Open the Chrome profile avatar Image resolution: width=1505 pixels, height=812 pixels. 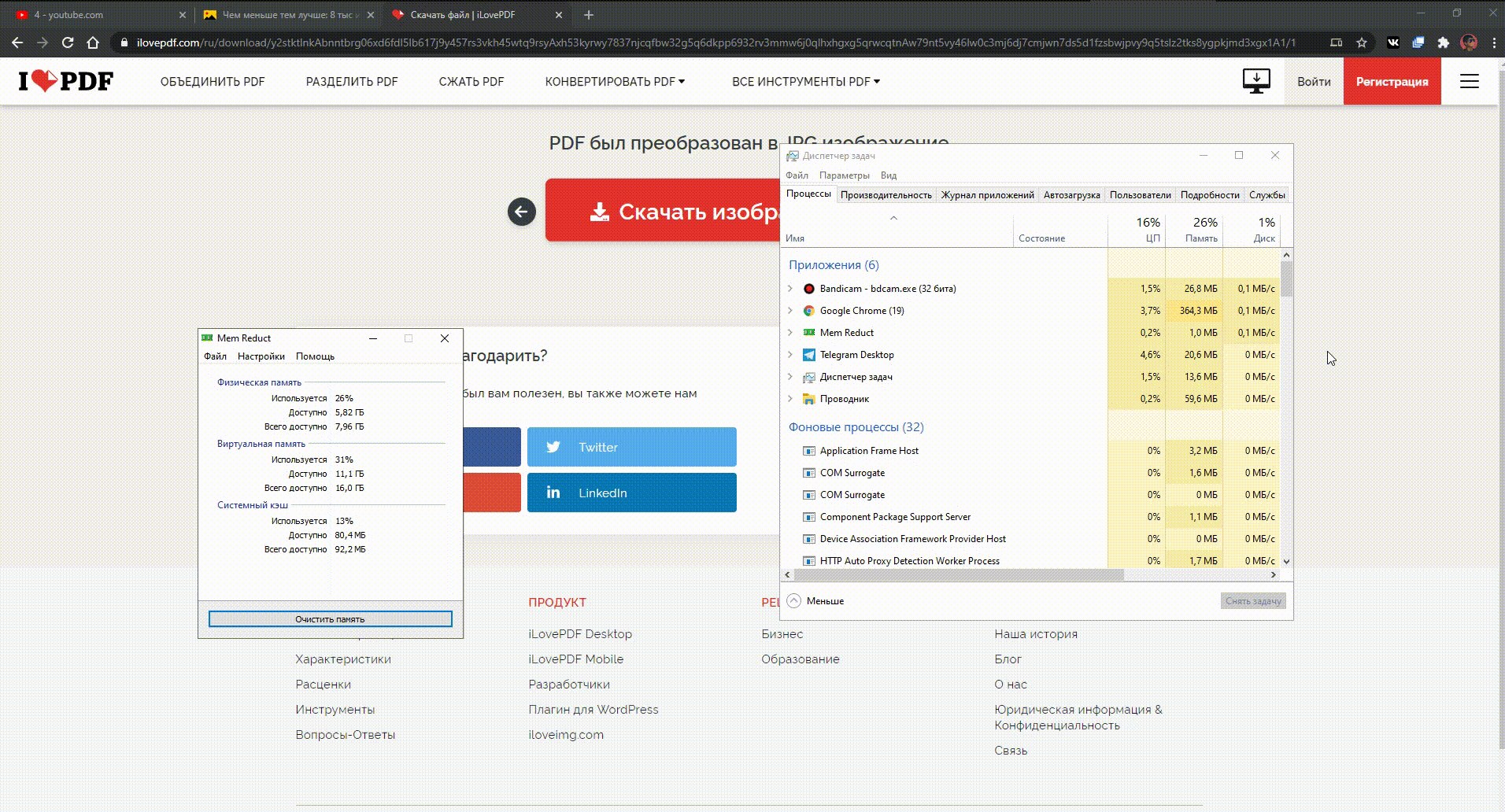pyautogui.click(x=1469, y=42)
